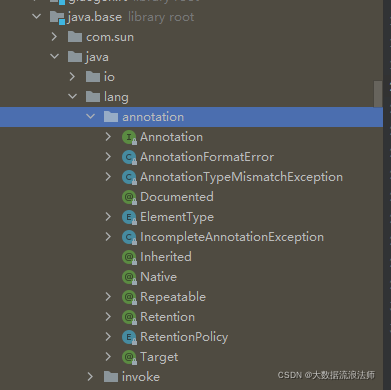Click the Inherited annotation icon

click(x=129, y=257)
